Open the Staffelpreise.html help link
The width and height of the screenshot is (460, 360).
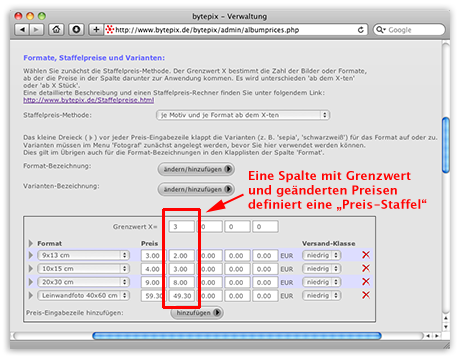click(89, 100)
